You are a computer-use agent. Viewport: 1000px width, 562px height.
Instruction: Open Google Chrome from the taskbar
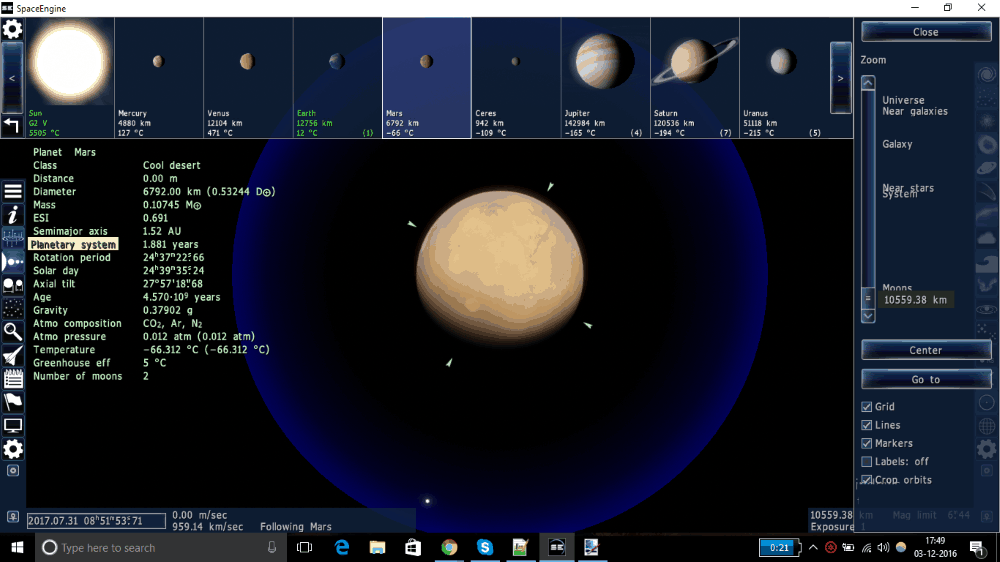point(449,547)
